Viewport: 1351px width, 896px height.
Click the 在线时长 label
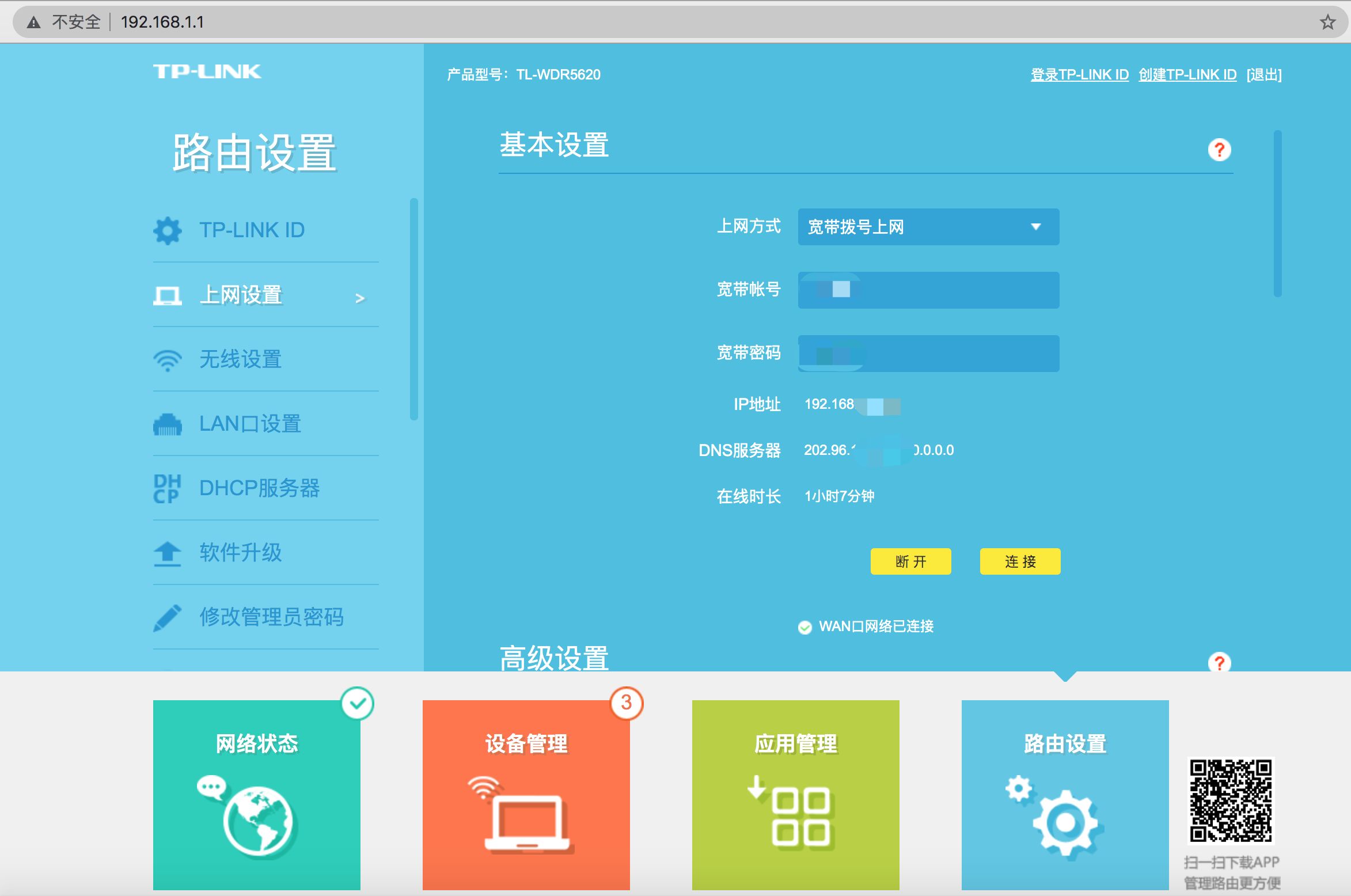point(749,496)
